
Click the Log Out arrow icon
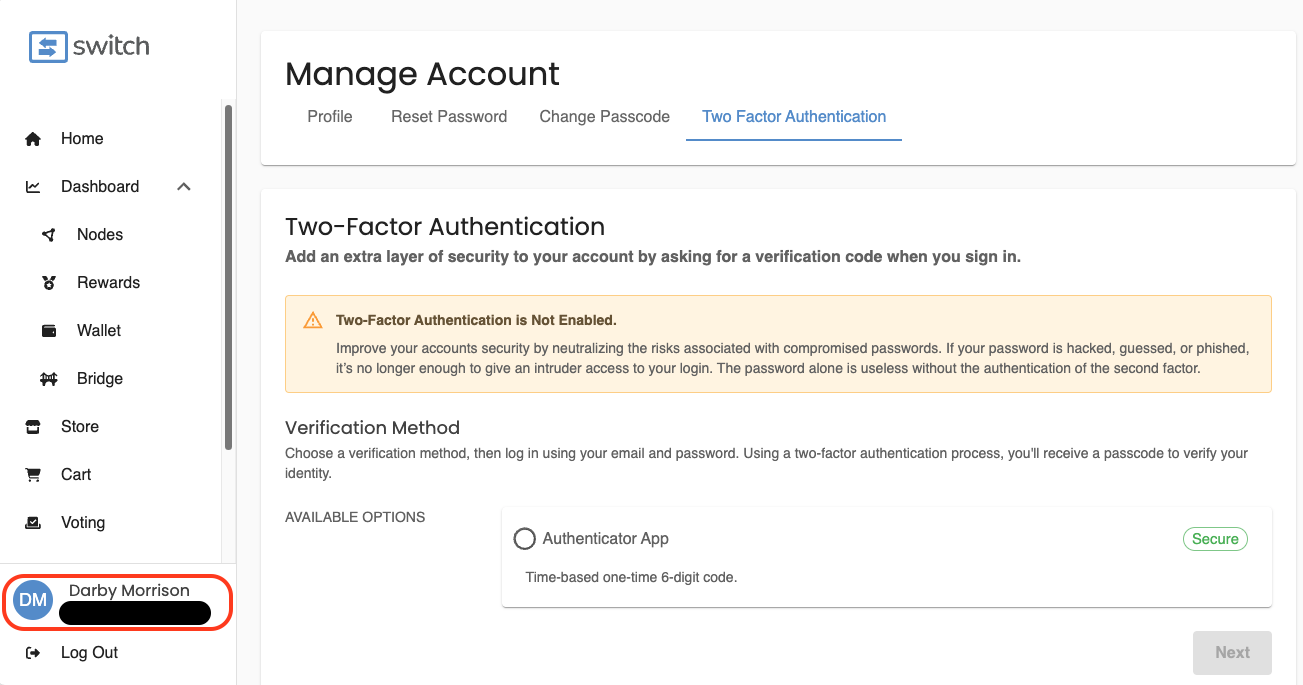coord(33,653)
